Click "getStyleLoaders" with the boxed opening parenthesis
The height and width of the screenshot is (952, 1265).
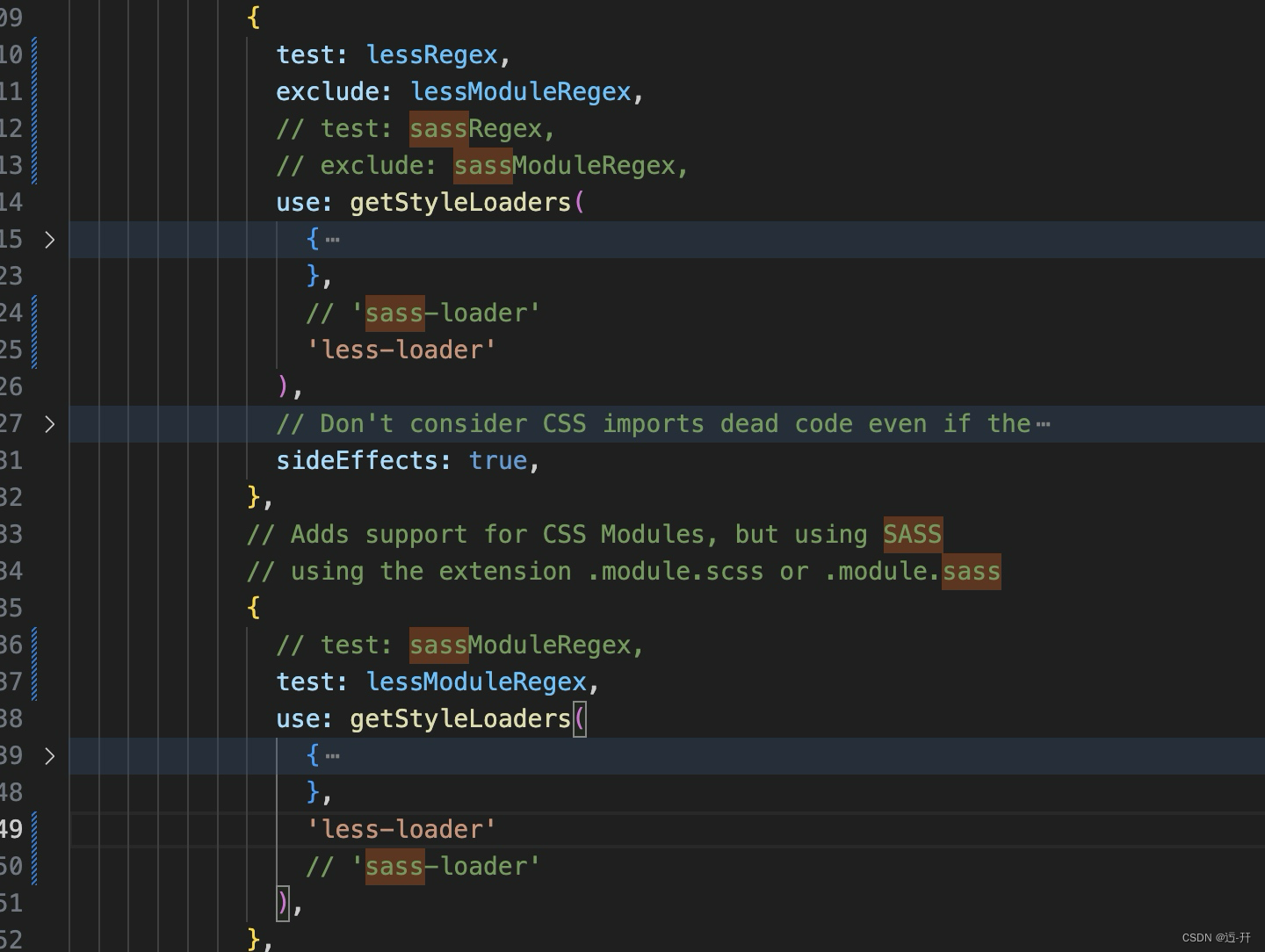(461, 718)
